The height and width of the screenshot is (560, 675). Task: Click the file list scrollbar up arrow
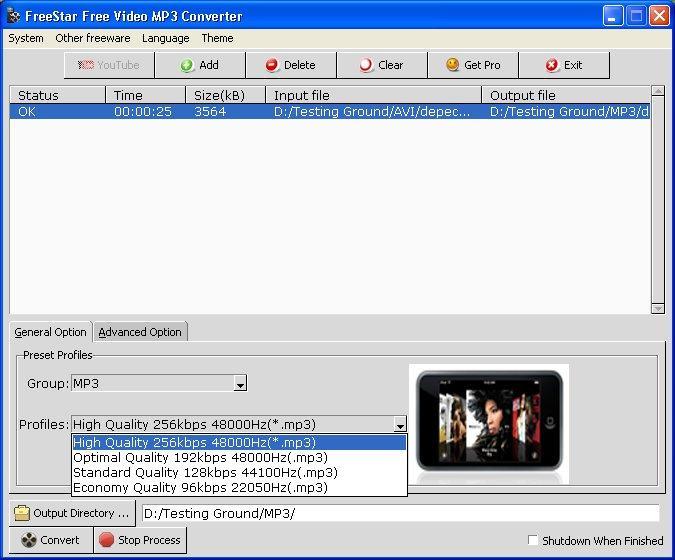click(x=658, y=91)
